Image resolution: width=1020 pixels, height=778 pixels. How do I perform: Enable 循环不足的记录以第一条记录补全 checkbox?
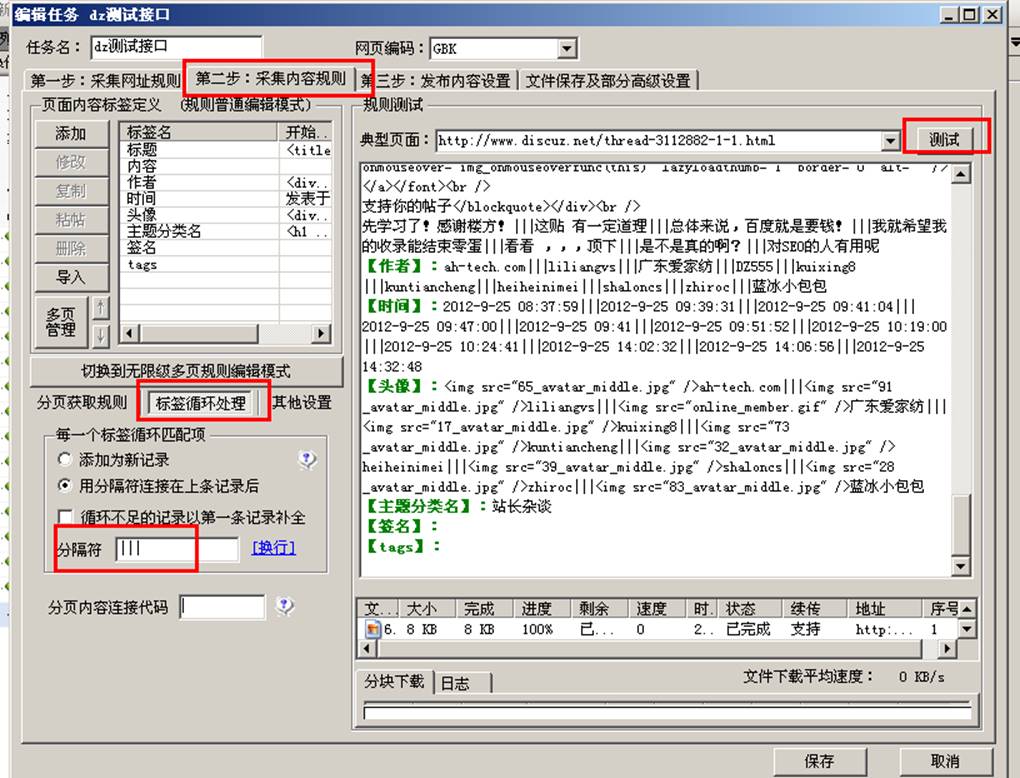66,517
